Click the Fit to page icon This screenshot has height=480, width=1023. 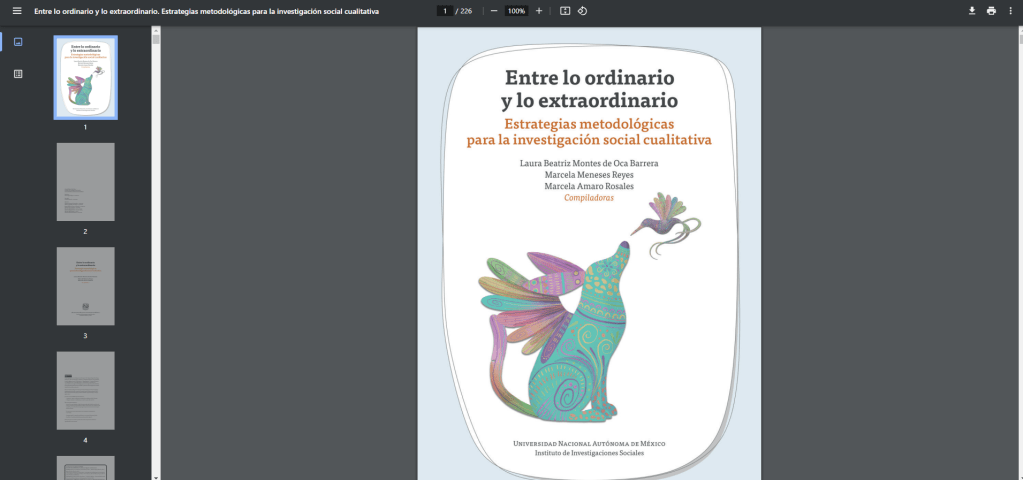pos(565,11)
